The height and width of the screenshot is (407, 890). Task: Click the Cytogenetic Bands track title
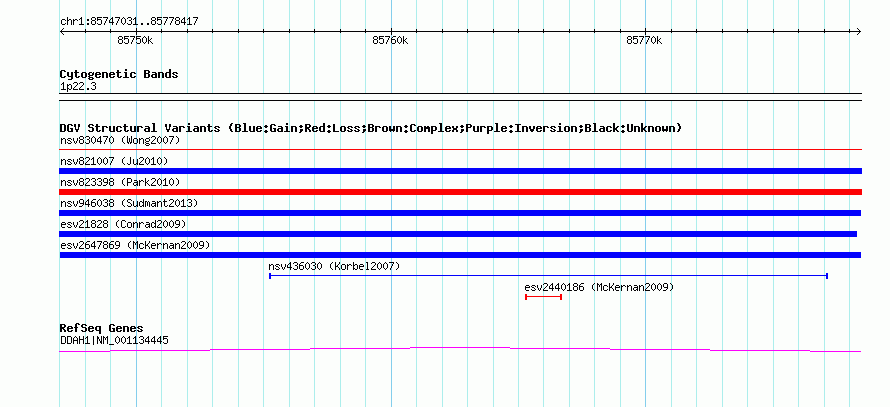coord(119,74)
